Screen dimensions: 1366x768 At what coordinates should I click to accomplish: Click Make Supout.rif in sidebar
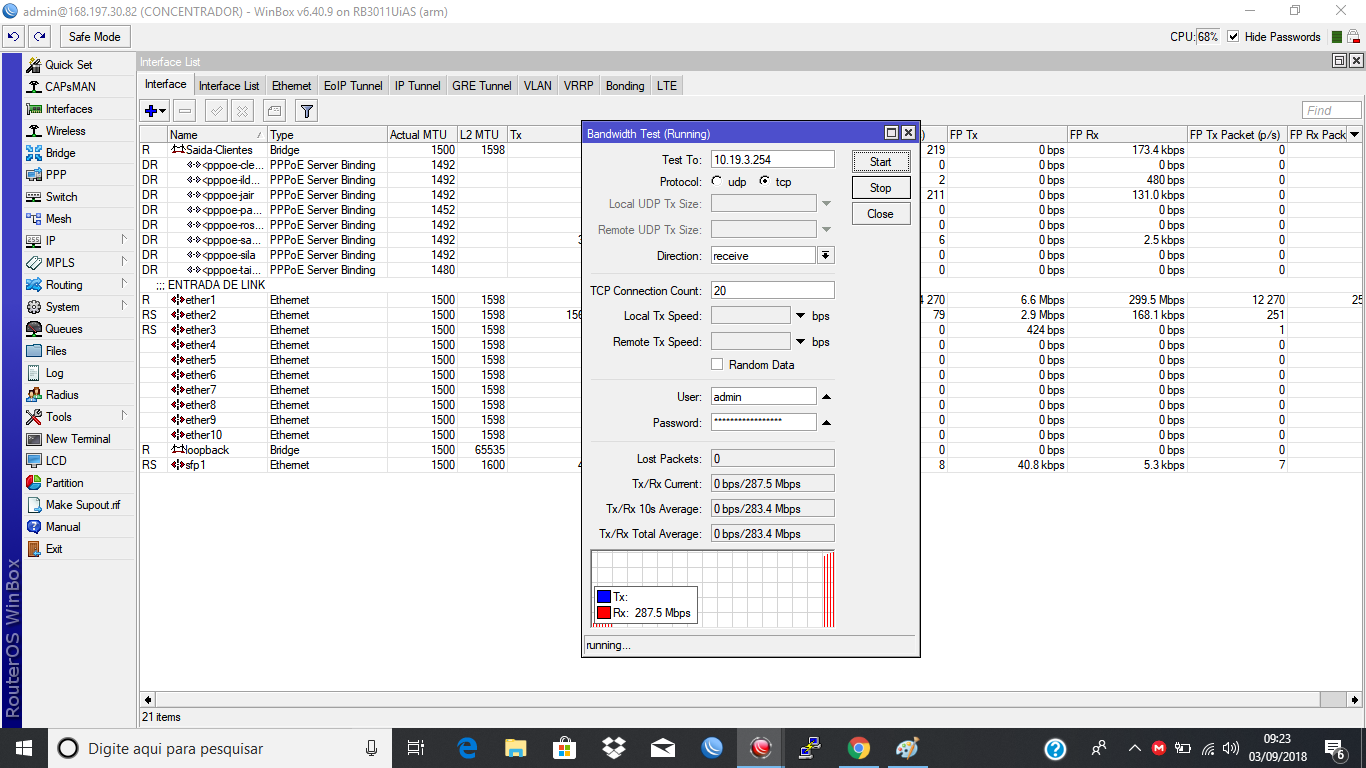click(82, 504)
